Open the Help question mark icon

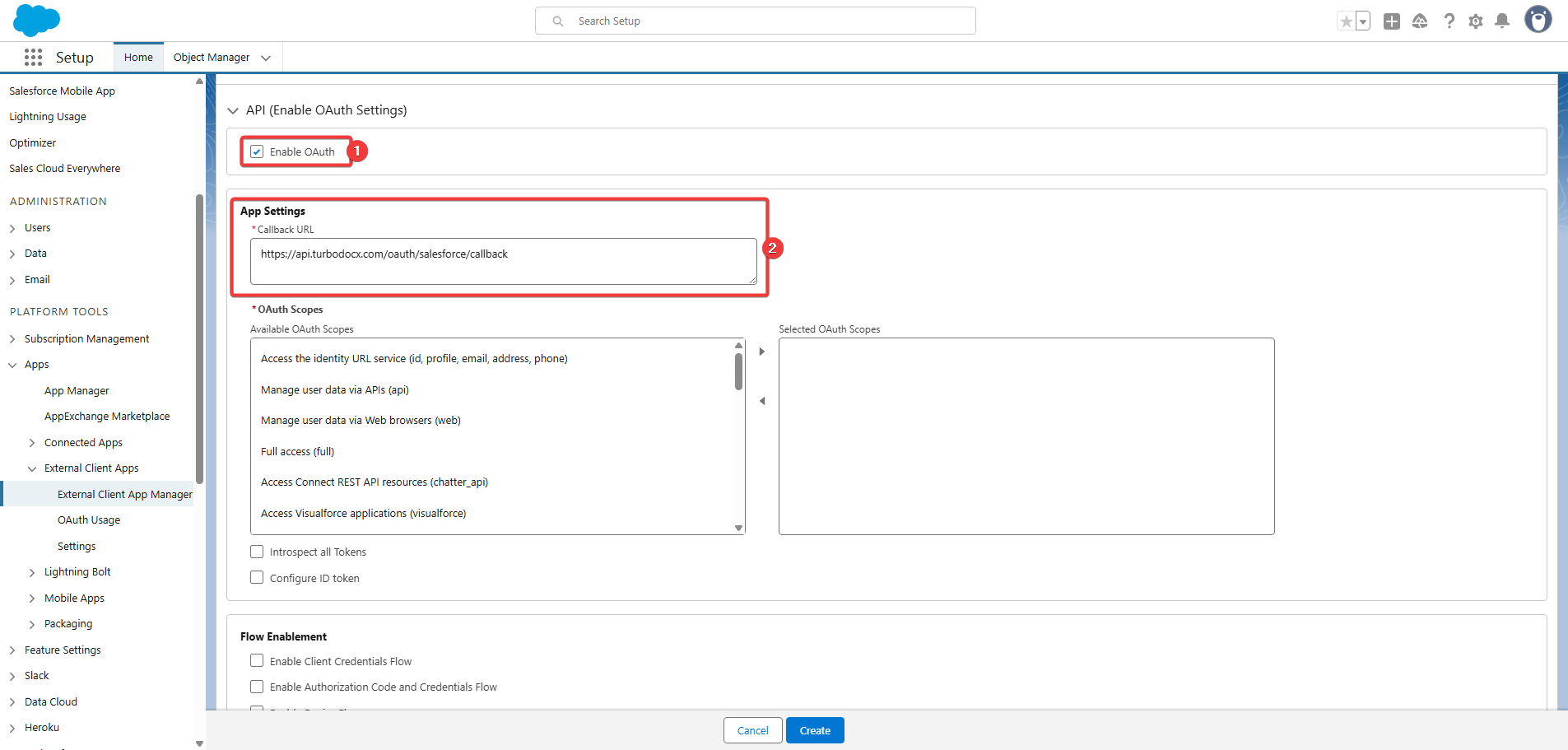pos(1449,21)
